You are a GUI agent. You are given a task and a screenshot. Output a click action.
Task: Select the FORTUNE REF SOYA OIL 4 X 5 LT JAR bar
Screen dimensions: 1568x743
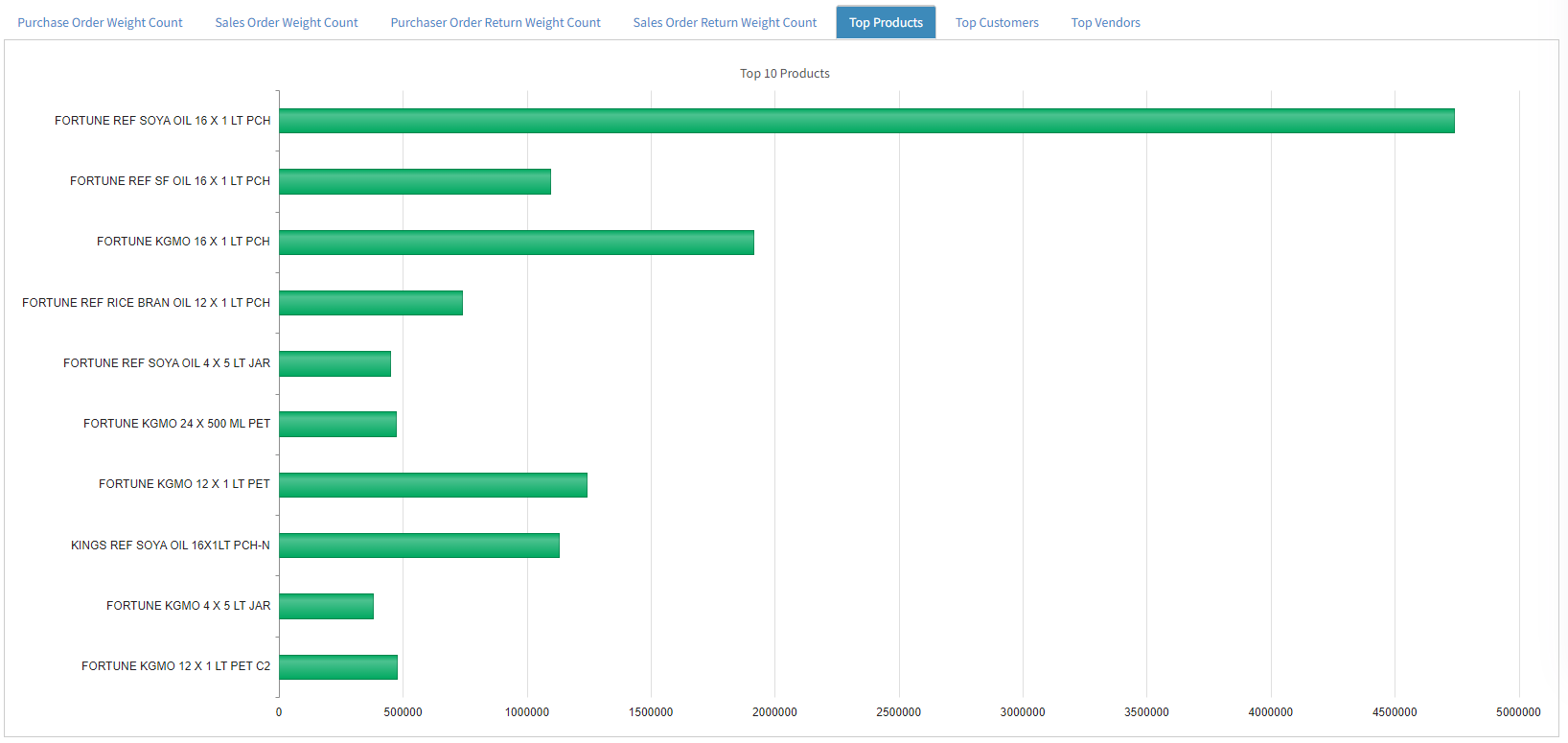point(335,363)
